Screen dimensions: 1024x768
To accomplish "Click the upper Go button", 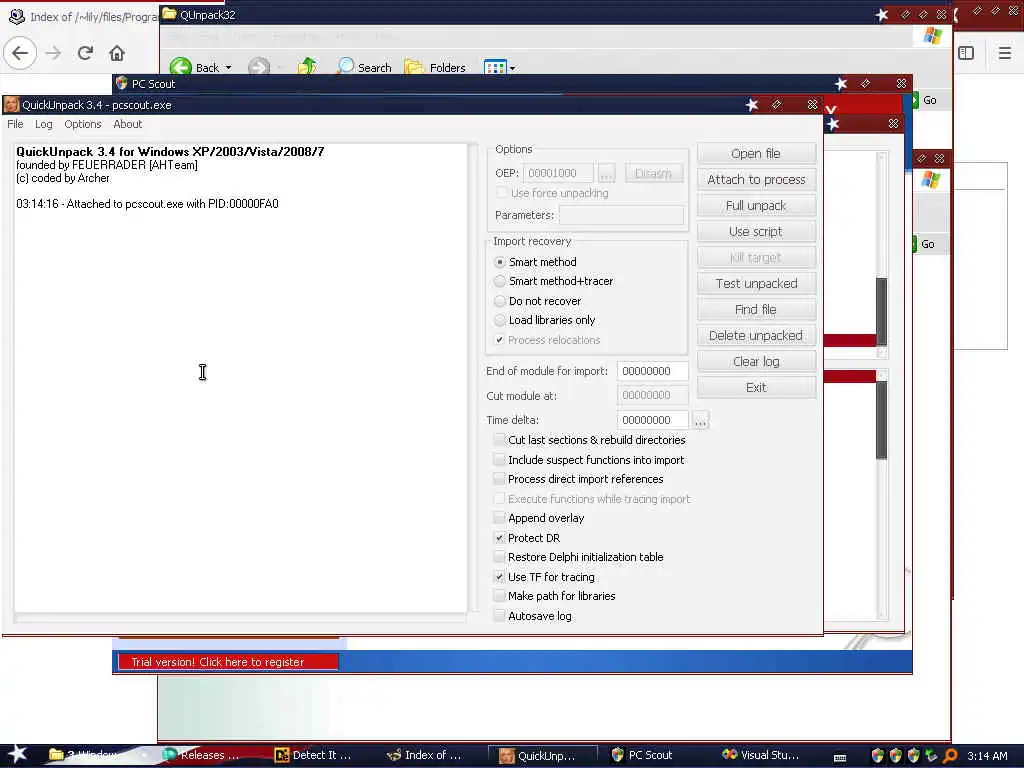I will (925, 100).
